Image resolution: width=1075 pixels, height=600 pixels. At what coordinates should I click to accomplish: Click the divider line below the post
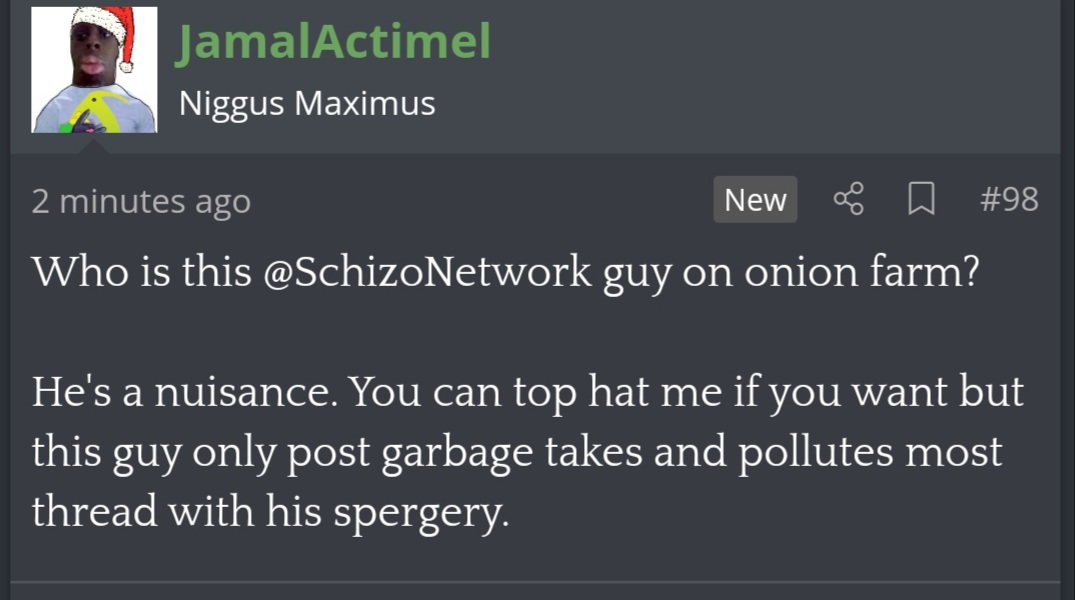point(537,582)
